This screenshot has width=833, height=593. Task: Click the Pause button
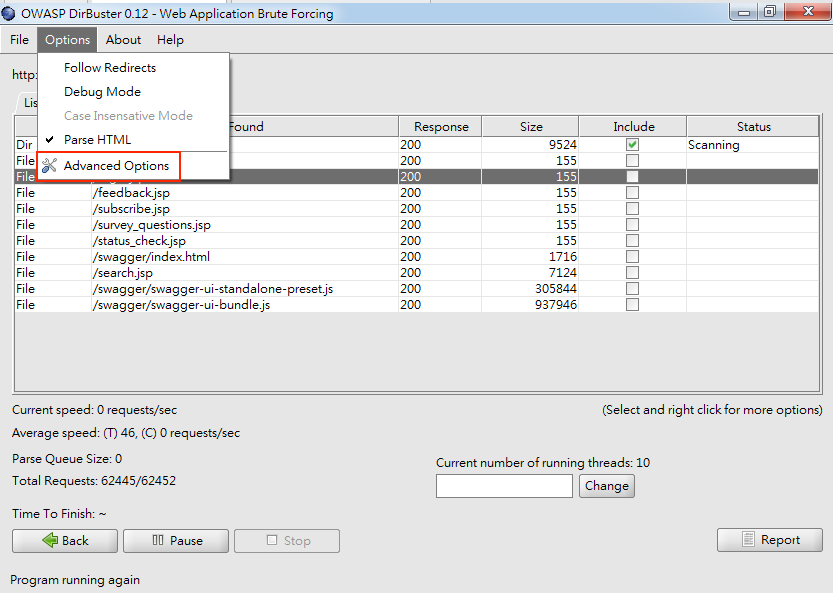coord(176,540)
